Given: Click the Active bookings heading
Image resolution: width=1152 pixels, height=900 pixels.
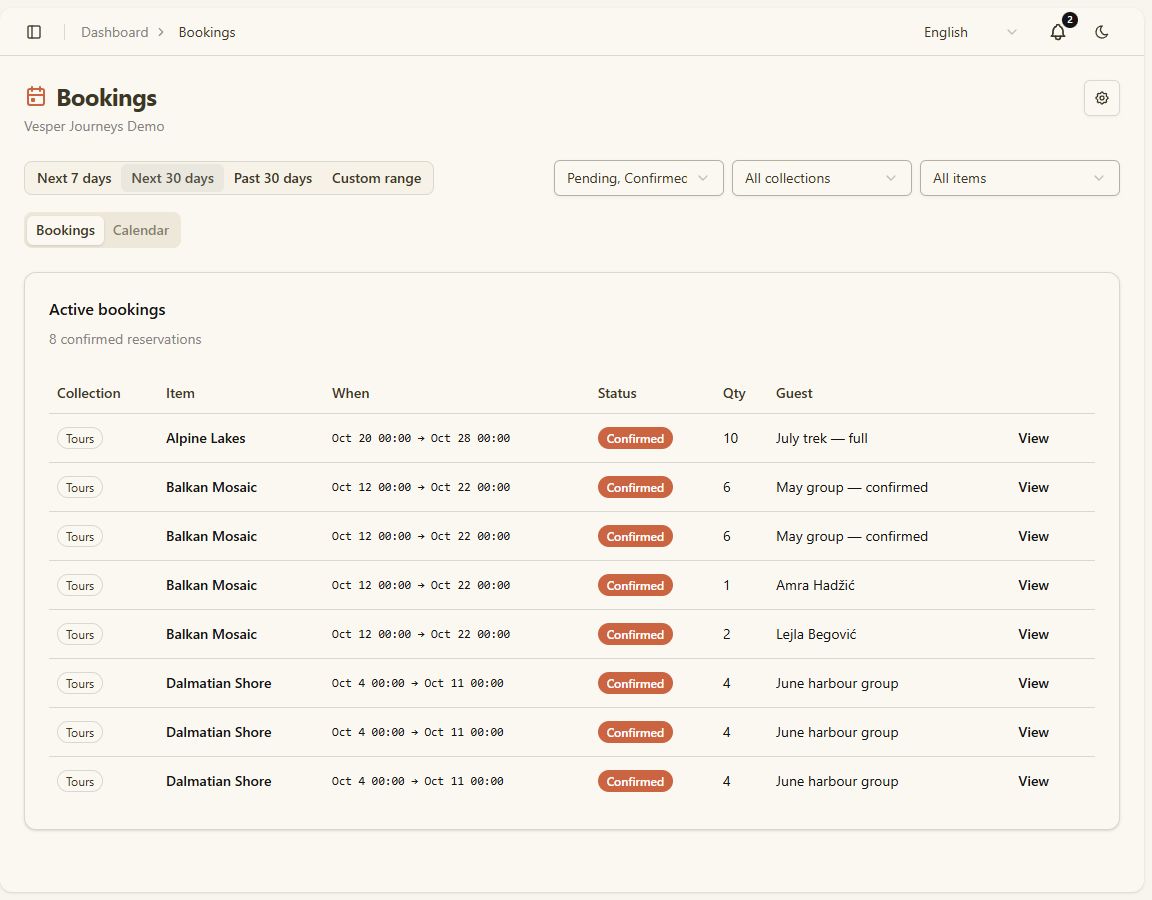Looking at the screenshot, I should 107,309.
